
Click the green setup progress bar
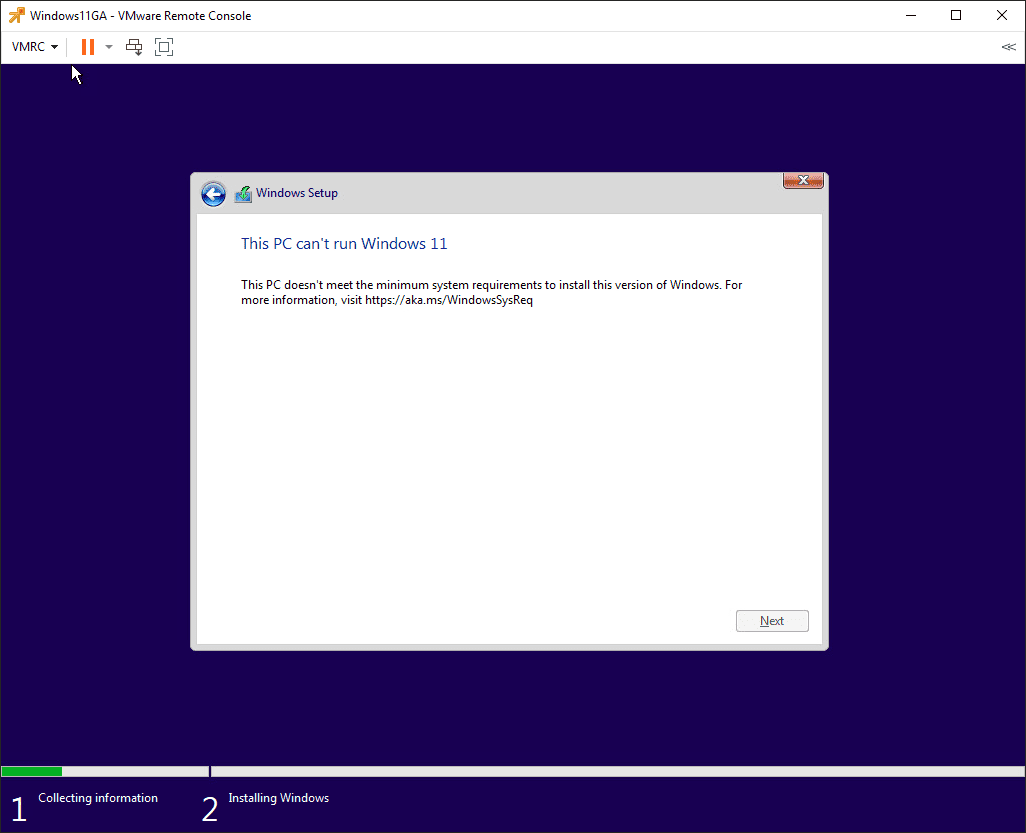tap(31, 770)
